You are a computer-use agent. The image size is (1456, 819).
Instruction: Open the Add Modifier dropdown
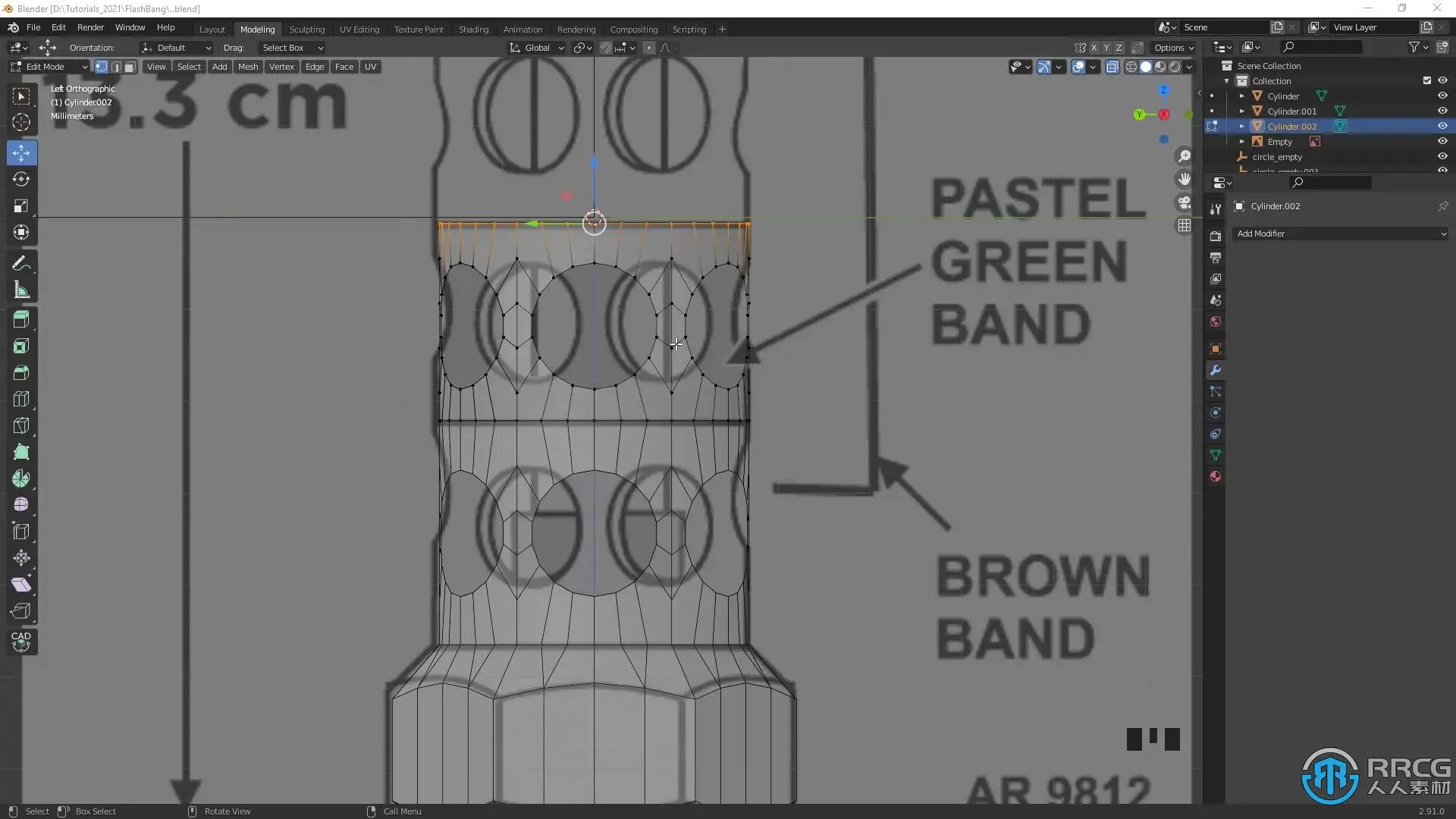(1341, 234)
